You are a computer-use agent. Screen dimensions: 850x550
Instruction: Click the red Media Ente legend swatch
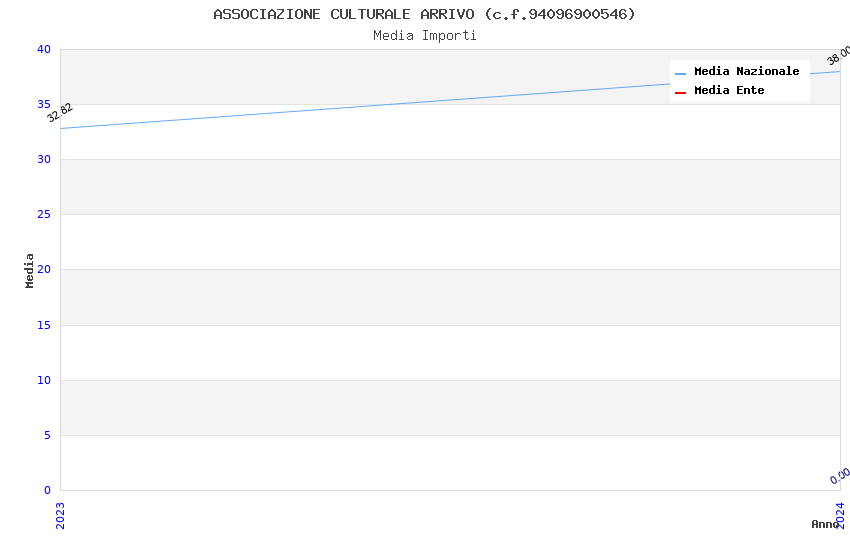tap(680, 92)
